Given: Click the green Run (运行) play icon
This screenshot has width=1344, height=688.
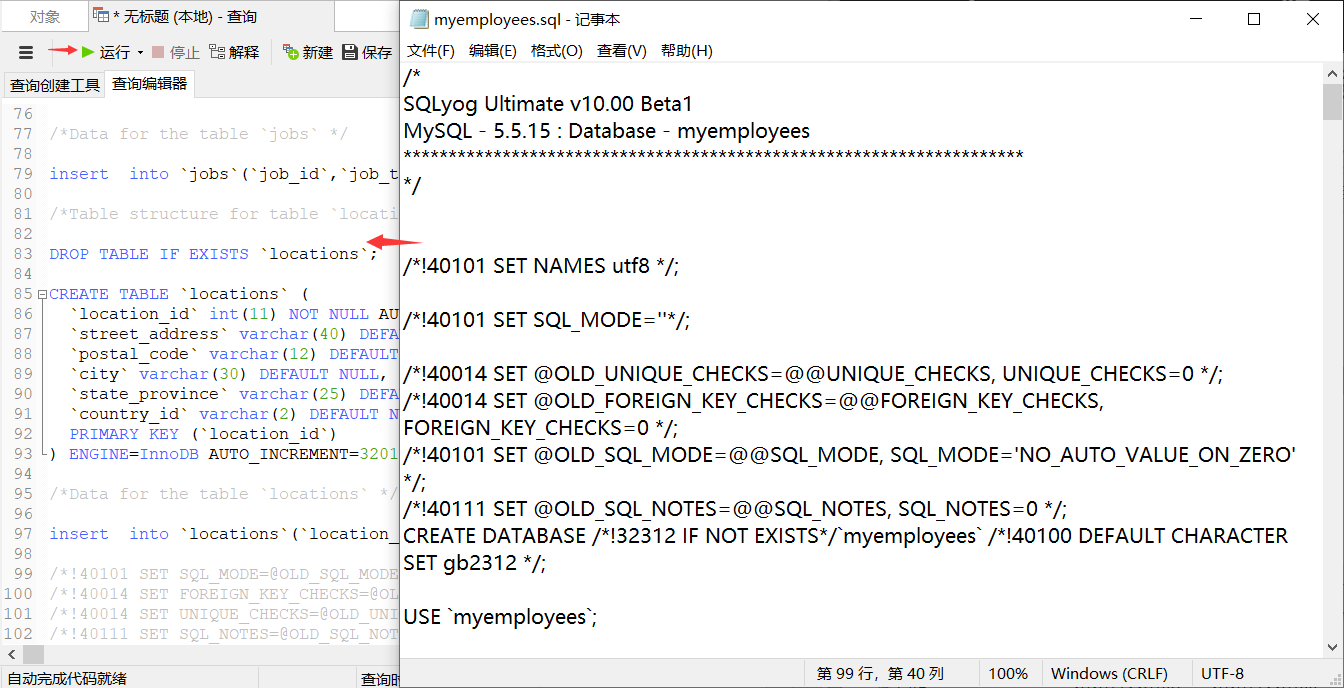Looking at the screenshot, I should pos(88,52).
